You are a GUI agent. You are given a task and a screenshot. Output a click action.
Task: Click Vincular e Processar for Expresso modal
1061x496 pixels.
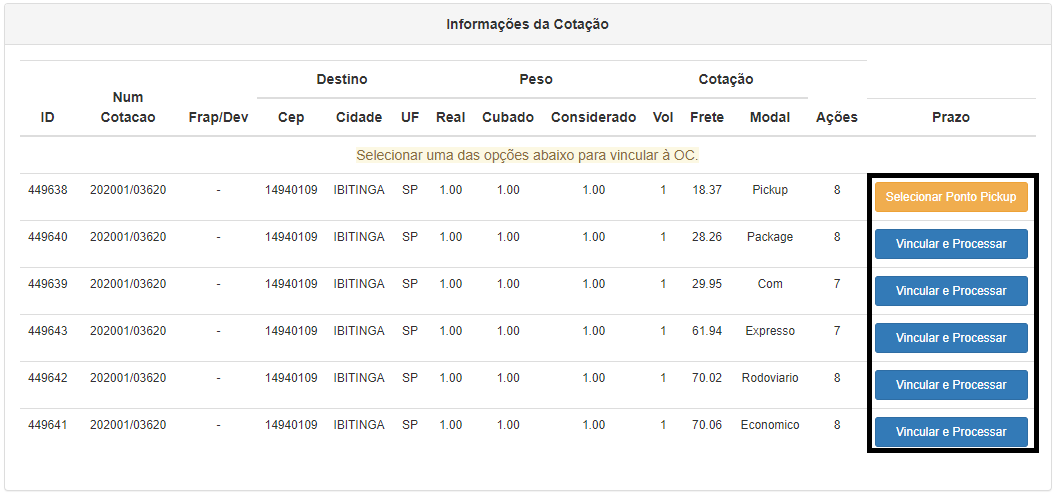(951, 338)
